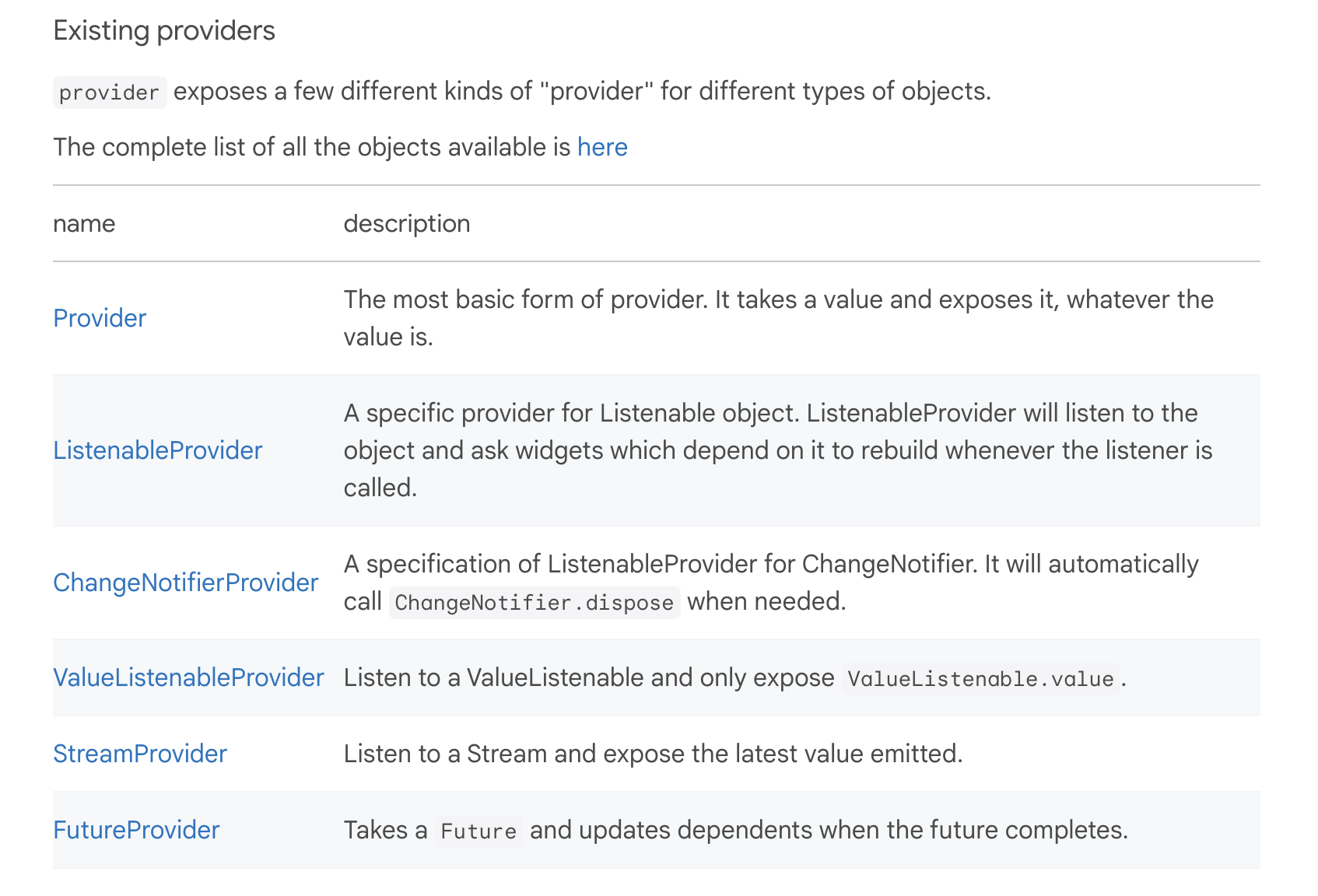Click the text 'Listen to a ValueListenable and only expose'
1318x896 pixels.
tap(589, 677)
